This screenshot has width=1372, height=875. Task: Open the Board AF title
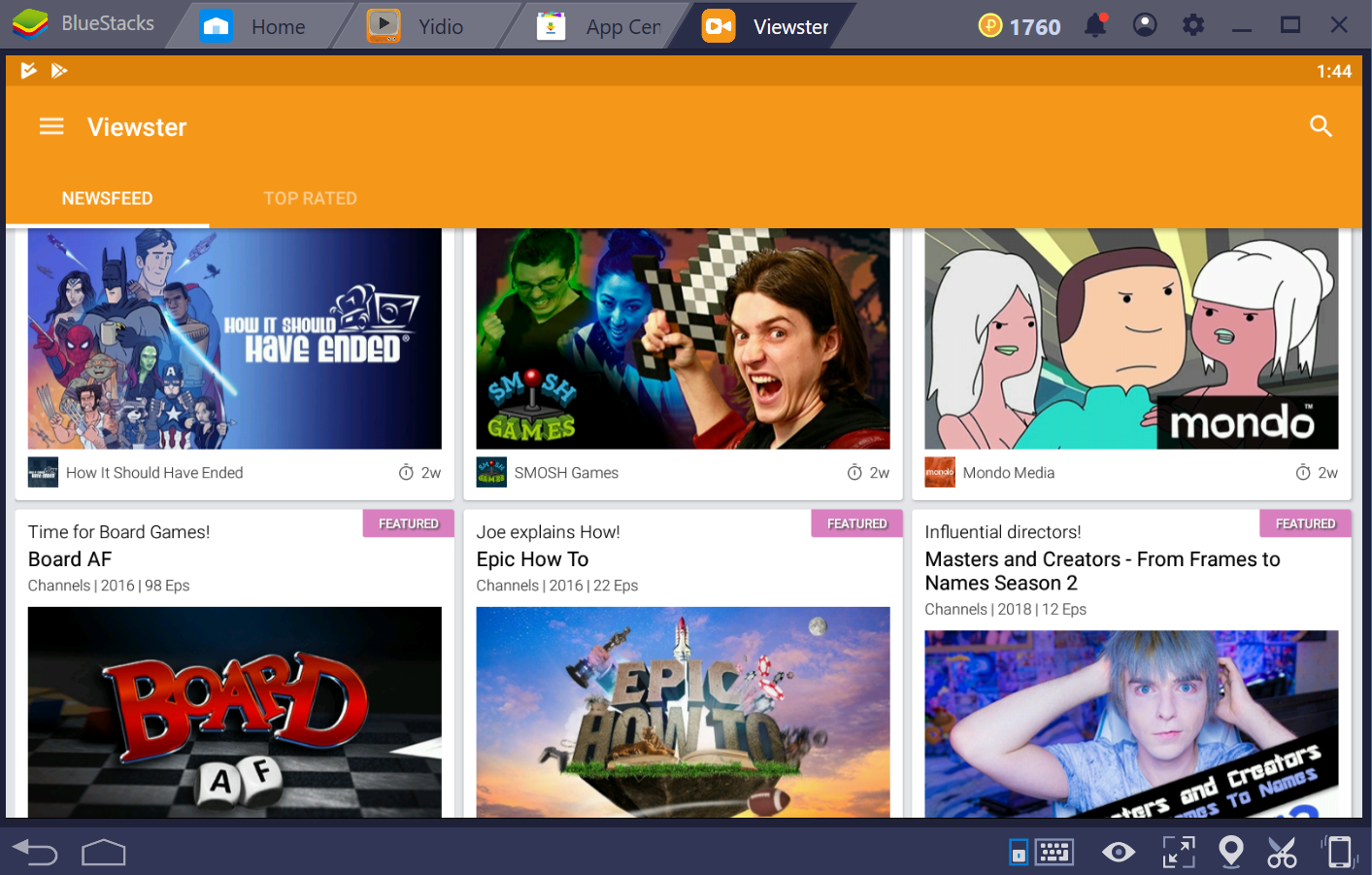[x=70, y=559]
